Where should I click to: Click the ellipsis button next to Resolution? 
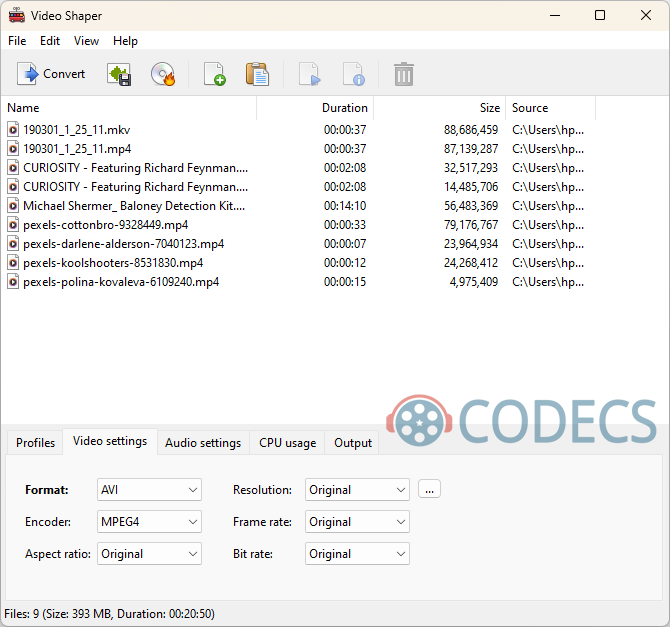(x=429, y=489)
